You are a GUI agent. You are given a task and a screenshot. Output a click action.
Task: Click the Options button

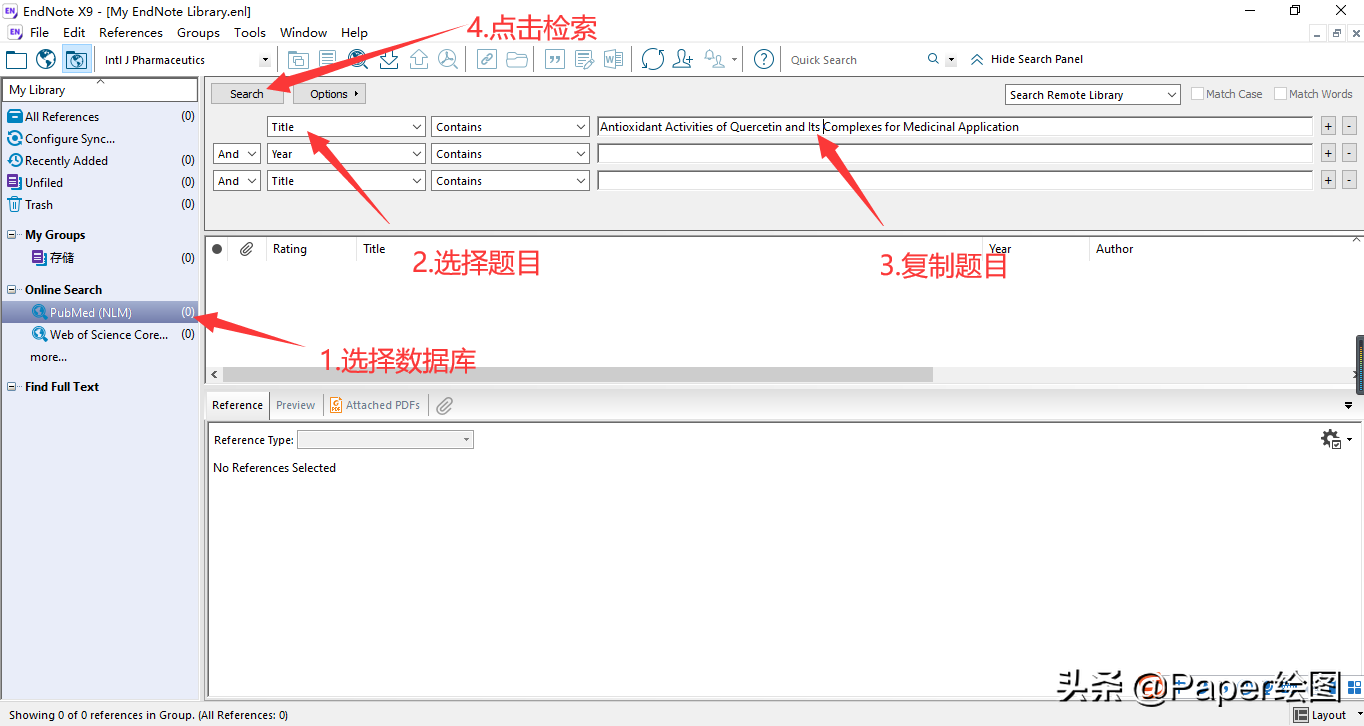[x=330, y=94]
